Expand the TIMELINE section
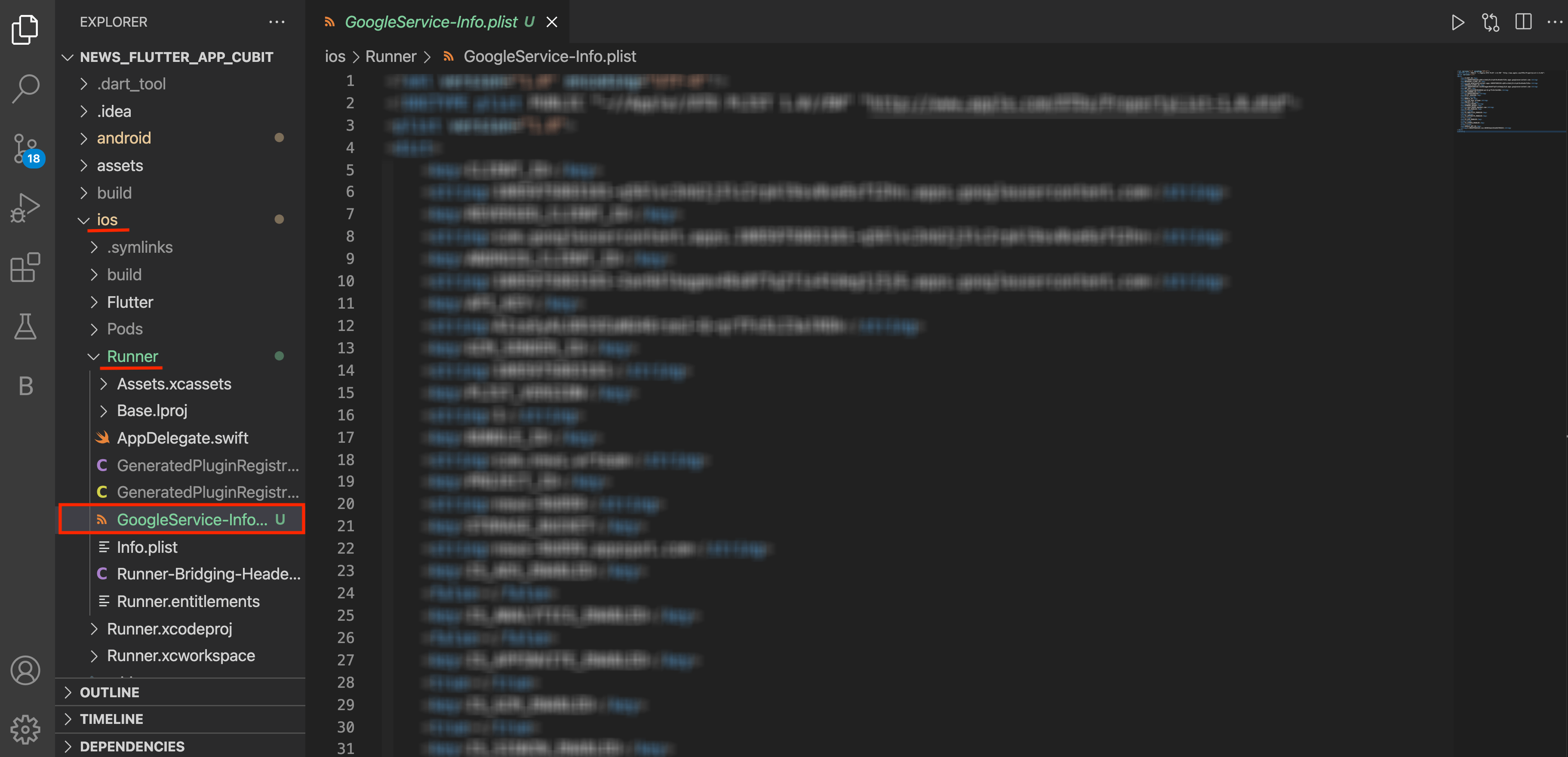Screen dimensions: 1568x757 [x=111, y=719]
